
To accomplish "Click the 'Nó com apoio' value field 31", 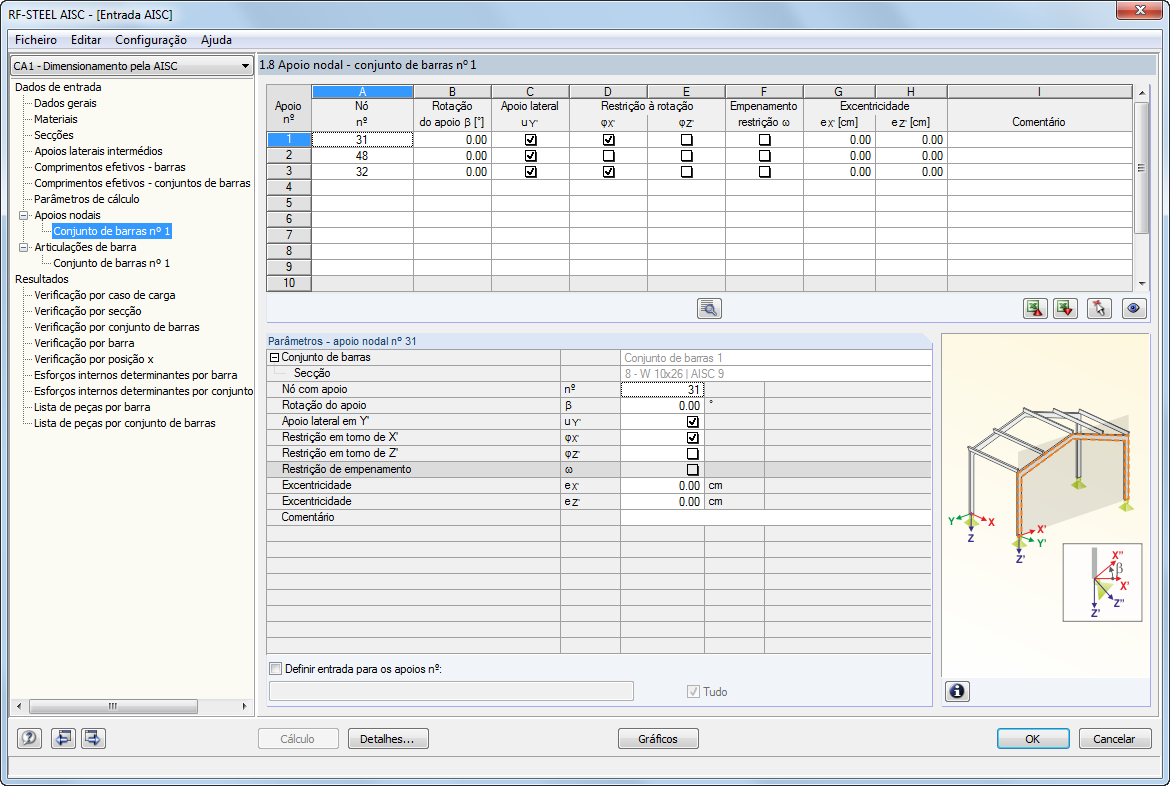I will coord(662,390).
